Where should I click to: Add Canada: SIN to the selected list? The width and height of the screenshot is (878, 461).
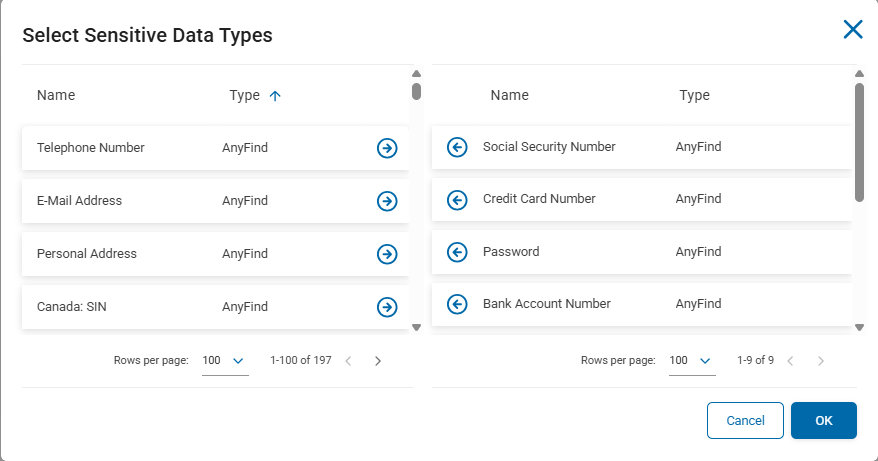coord(387,307)
